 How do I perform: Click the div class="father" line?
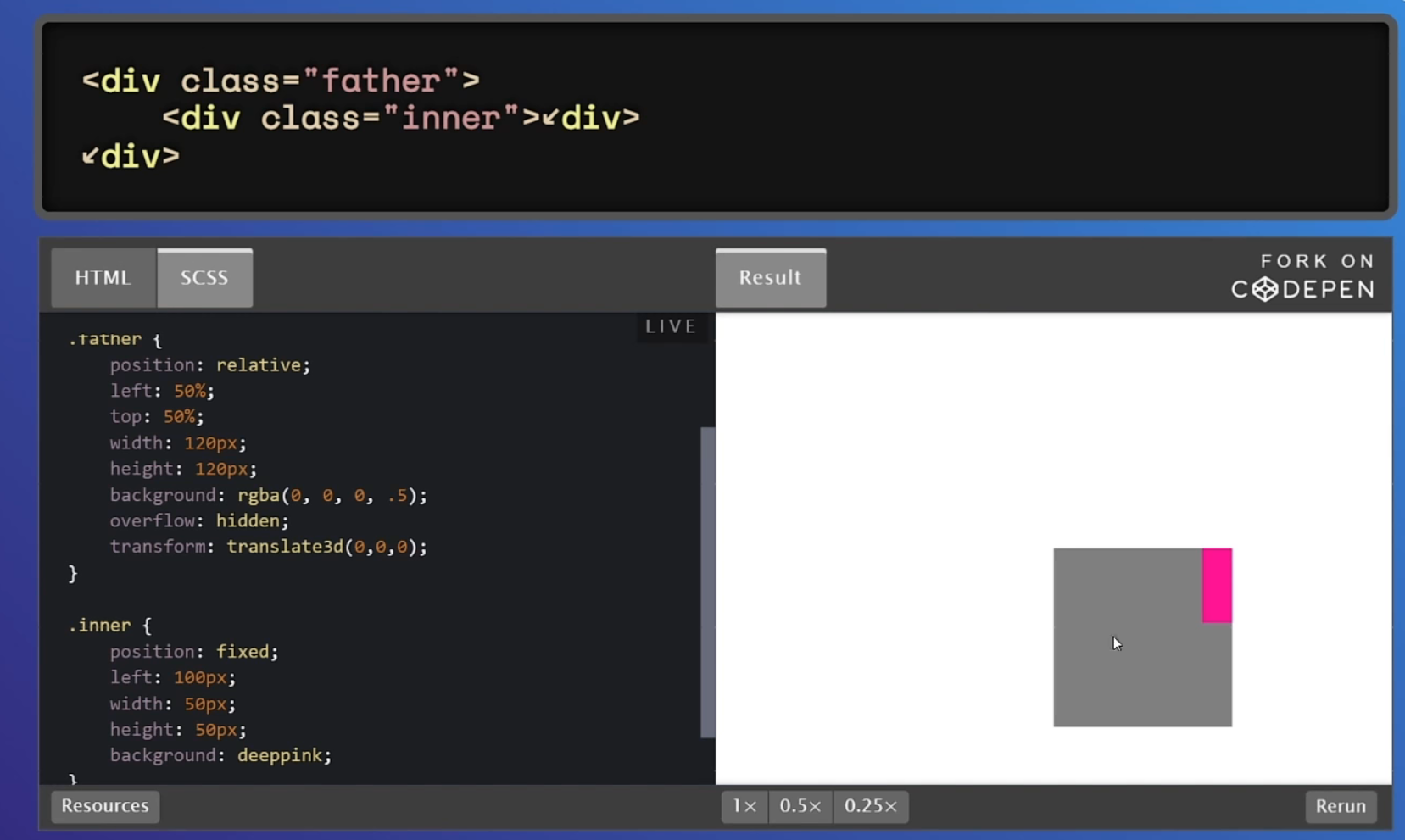point(281,81)
